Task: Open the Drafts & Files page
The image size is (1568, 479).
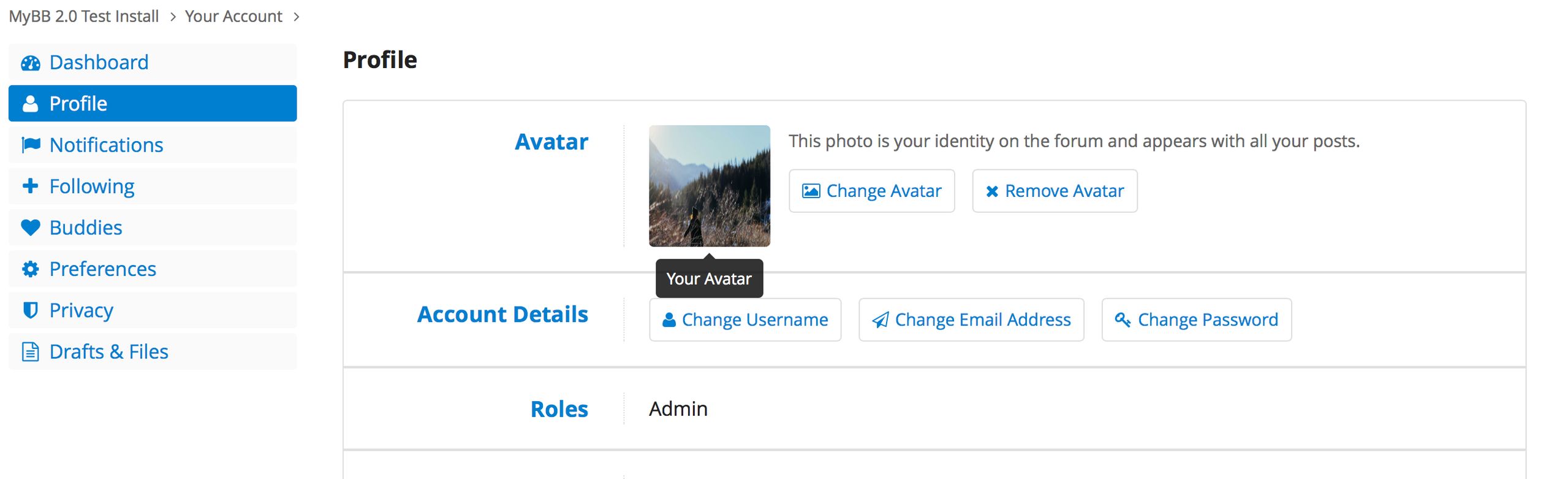Action: pos(153,351)
